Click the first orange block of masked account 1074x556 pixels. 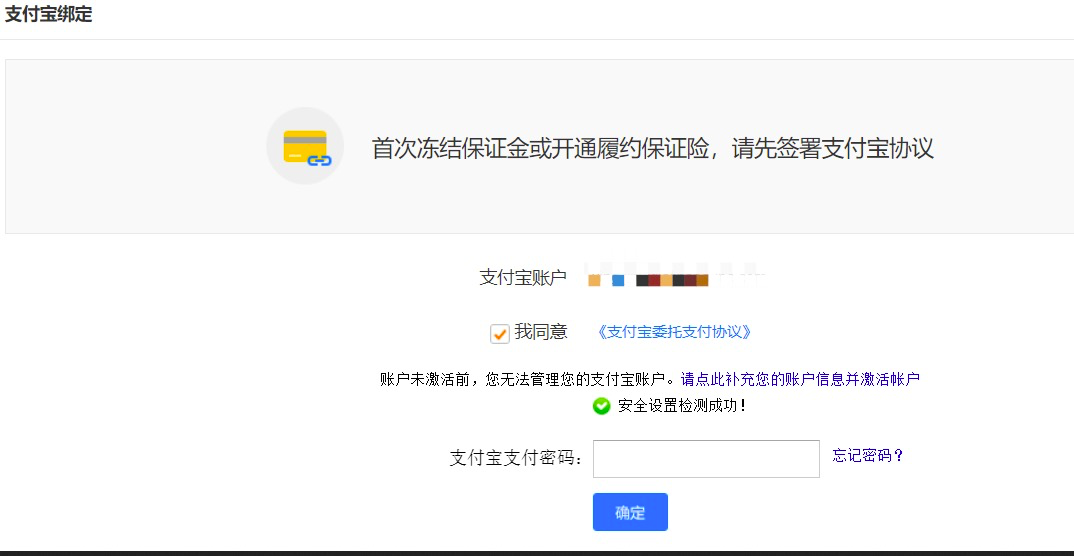(x=594, y=280)
